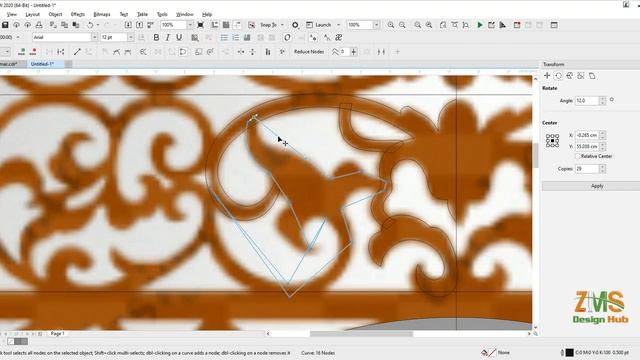This screenshot has height=360, width=640.
Task: Click the Zoom in magnifier icon
Action: [x=391, y=25]
